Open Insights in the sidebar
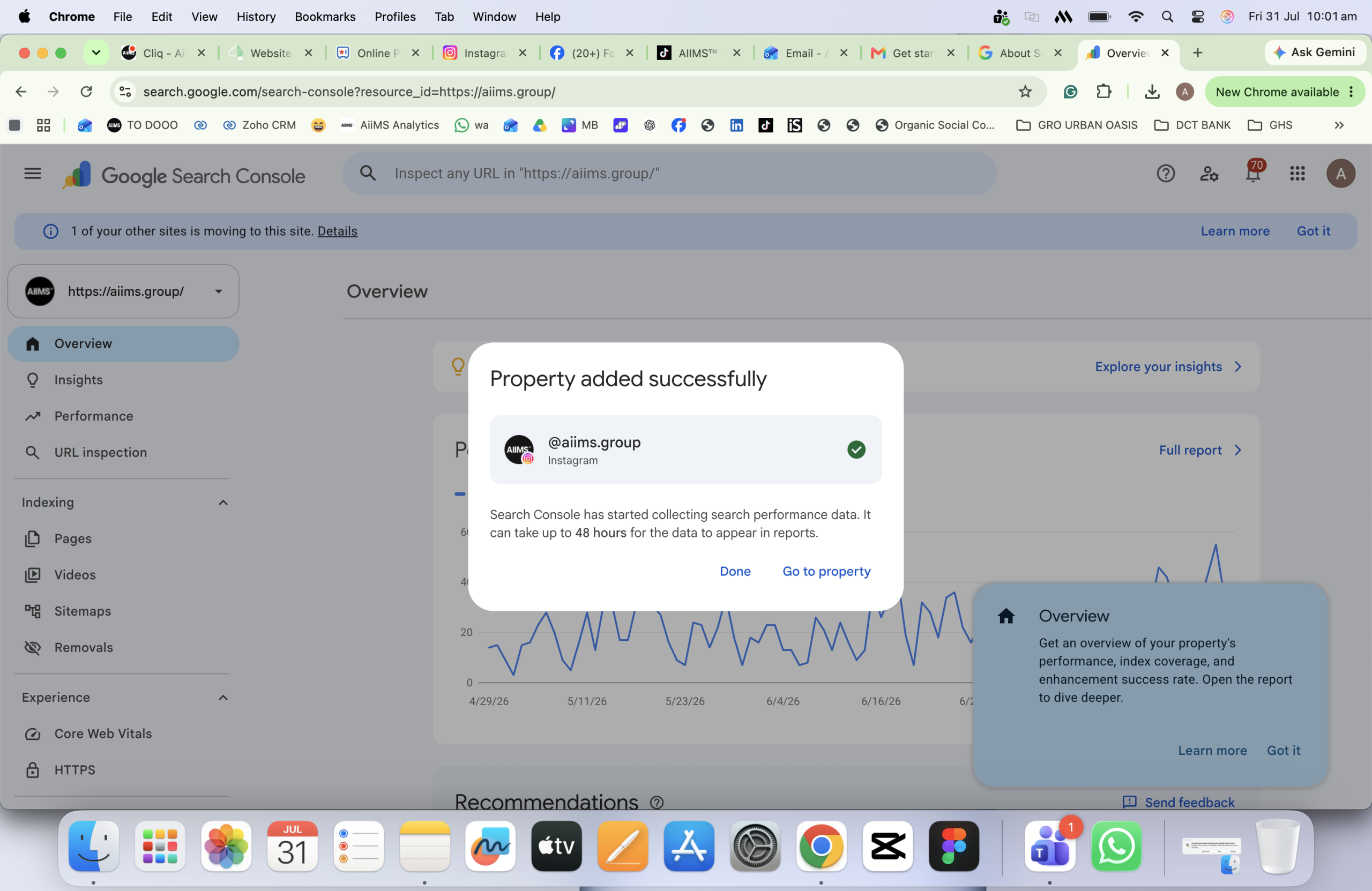 tap(78, 380)
